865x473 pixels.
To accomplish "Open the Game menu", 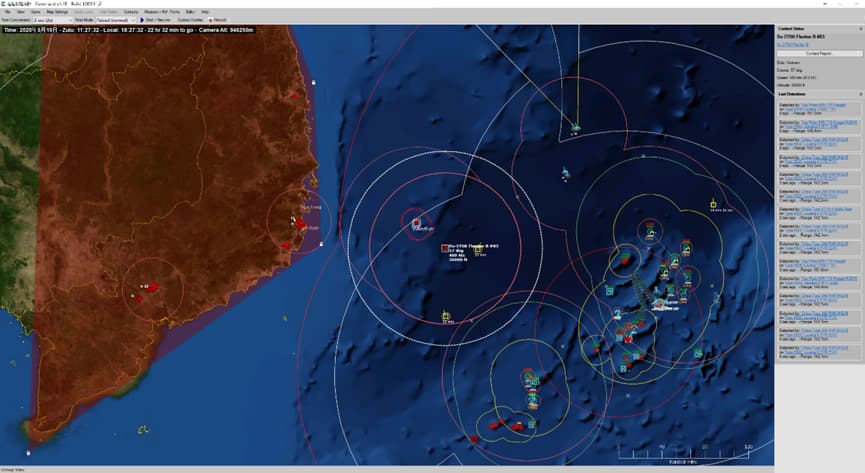I will 36,12.
